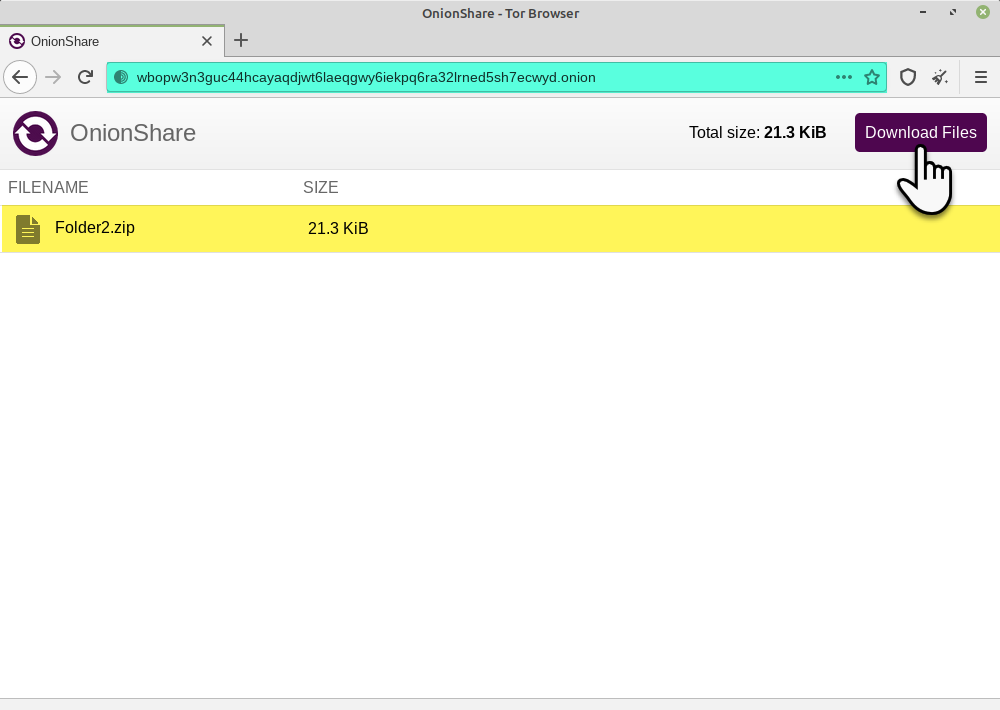Click the New Identity broom icon
Screen dimensions: 1000x710
coord(939,77)
